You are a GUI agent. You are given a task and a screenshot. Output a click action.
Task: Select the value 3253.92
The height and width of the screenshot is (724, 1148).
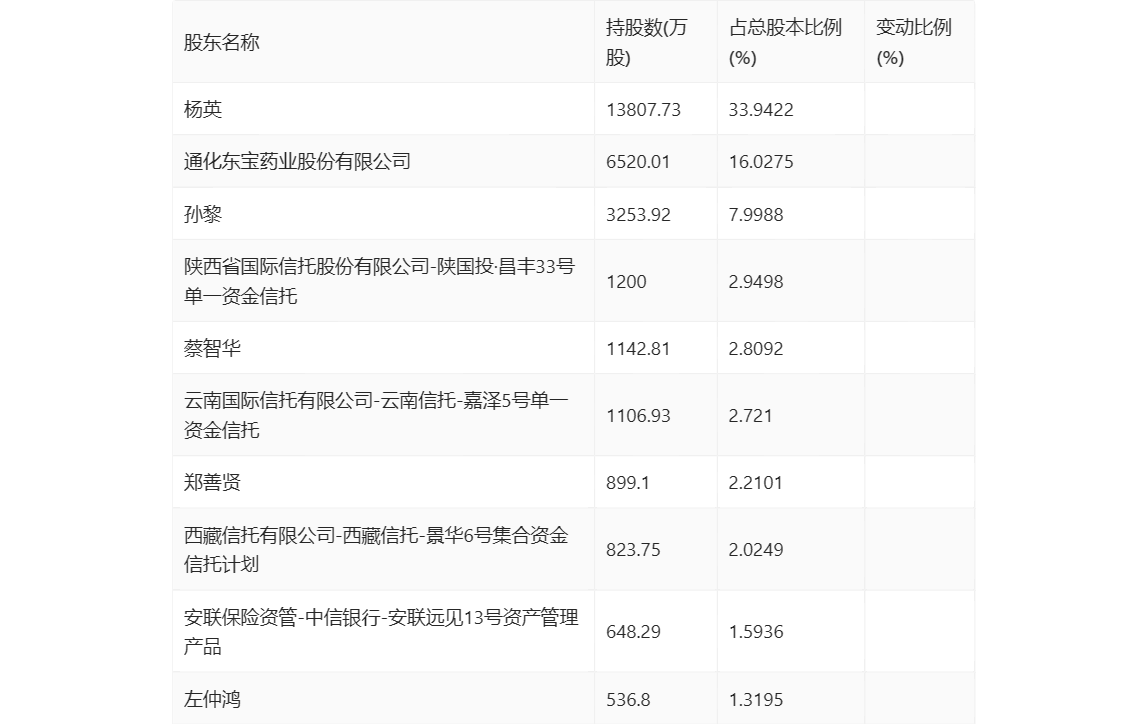[638, 214]
